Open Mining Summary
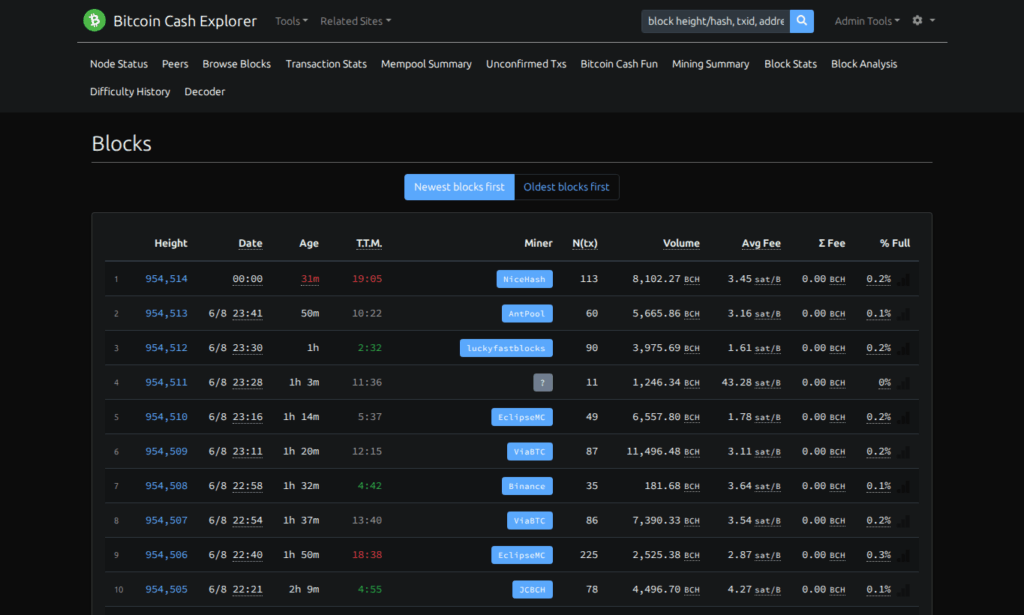Viewport: 1024px width, 615px height. pos(711,64)
